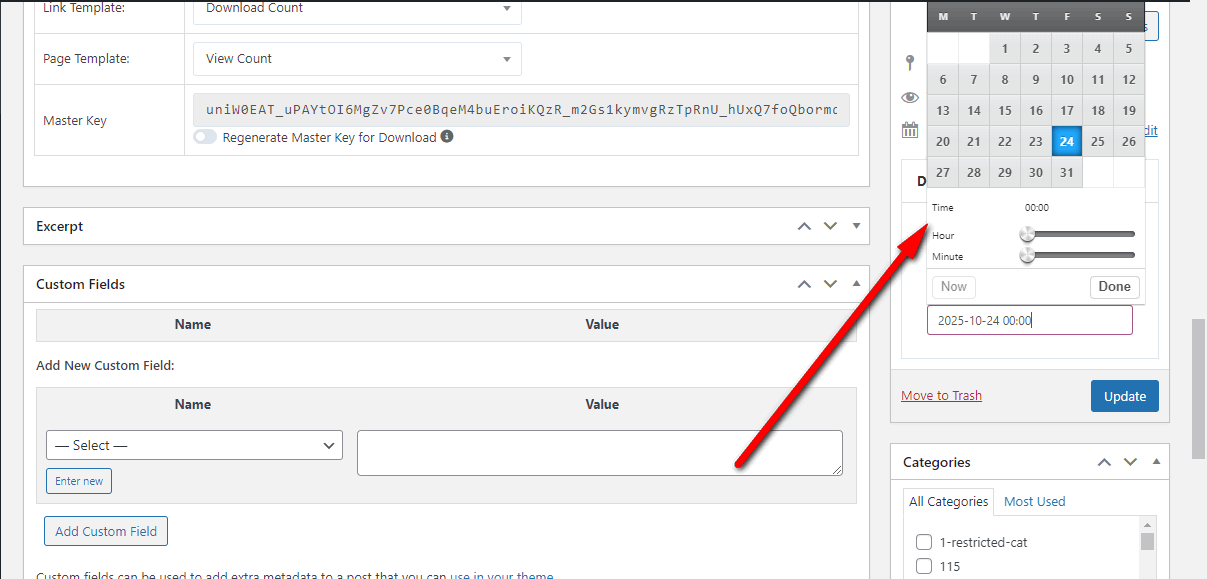Select day 1 in calendar
This screenshot has width=1207, height=579.
pos(1005,48)
